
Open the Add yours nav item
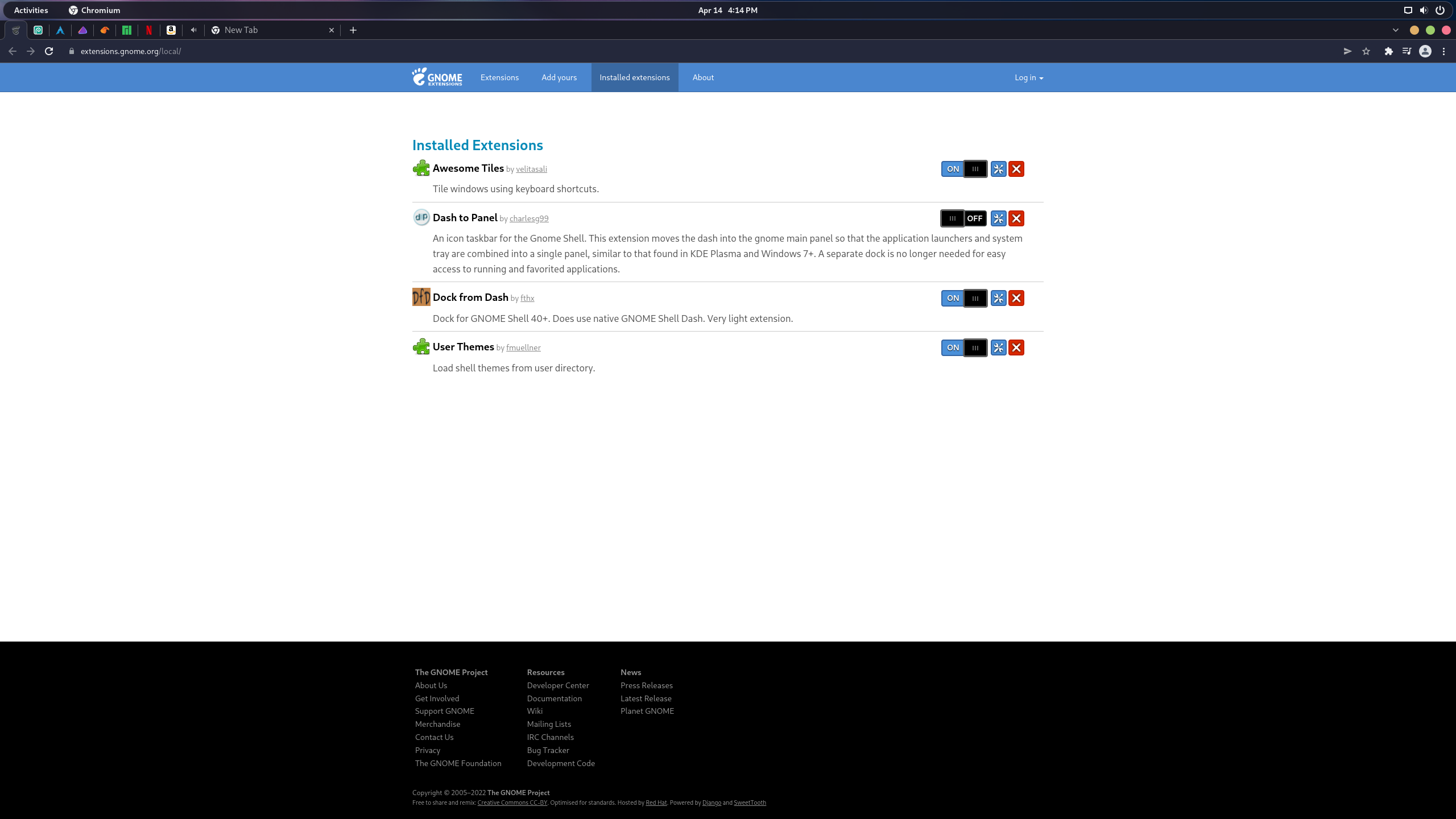coord(559,77)
